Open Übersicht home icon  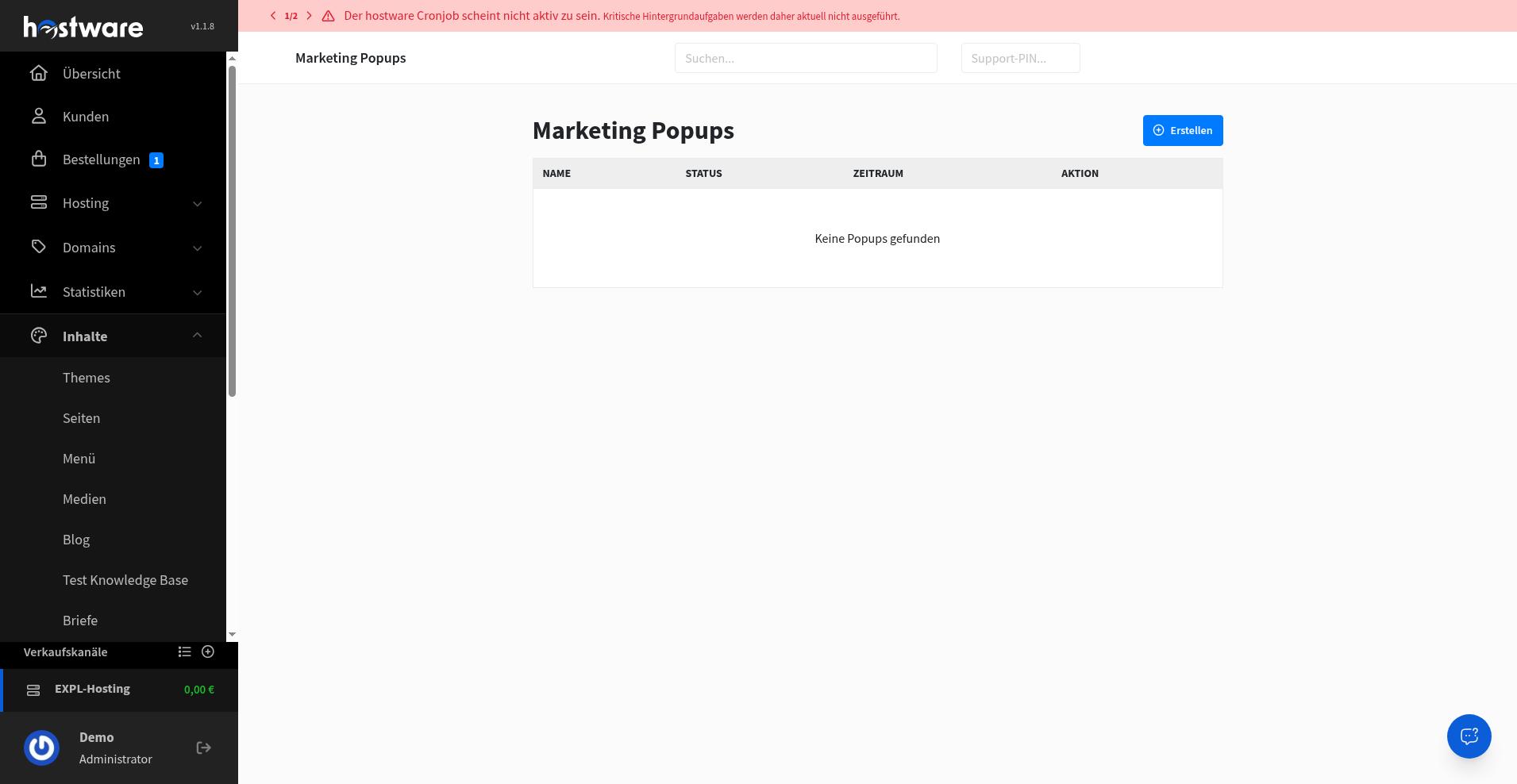38,73
